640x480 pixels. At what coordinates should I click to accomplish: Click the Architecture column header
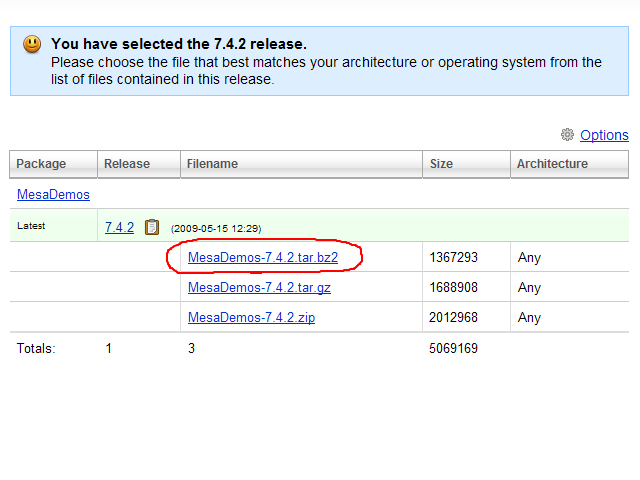click(552, 164)
